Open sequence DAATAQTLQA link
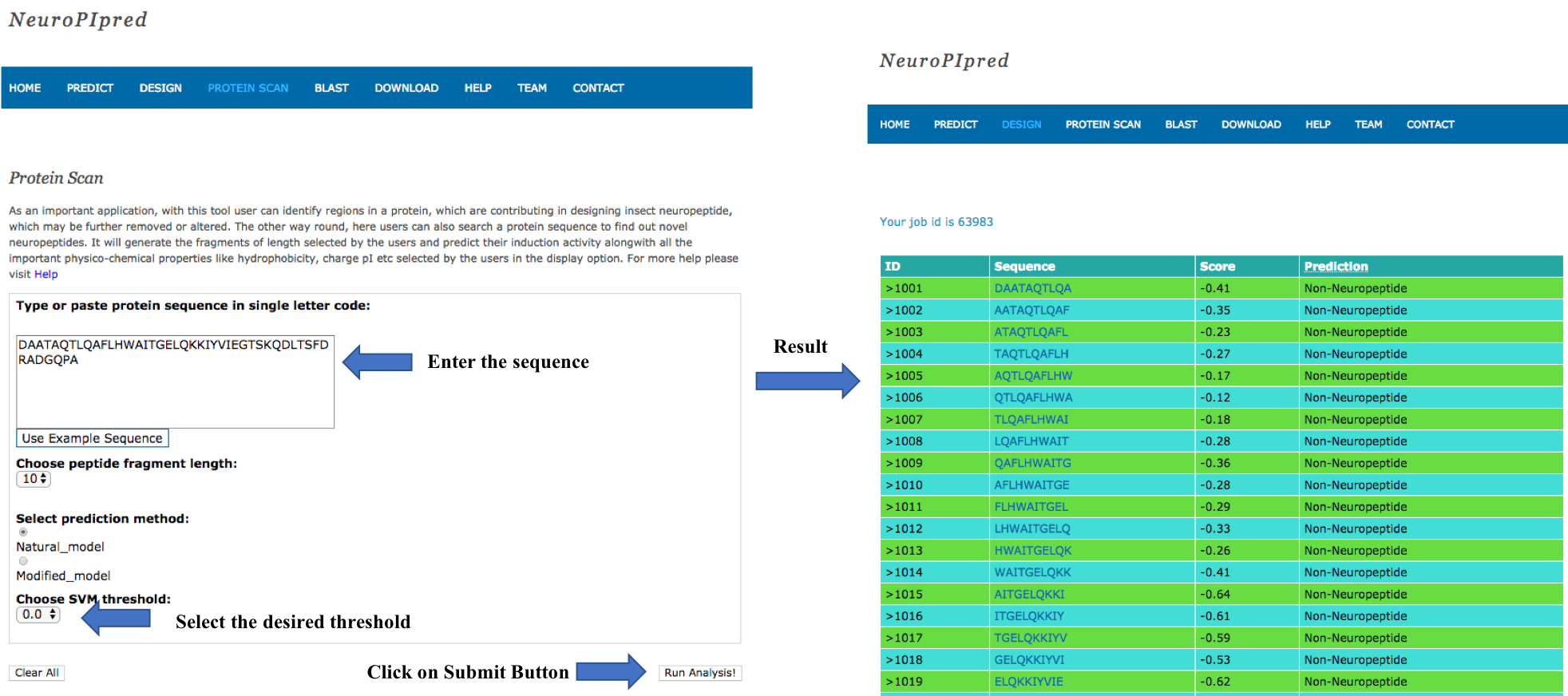Image resolution: width=1568 pixels, height=696 pixels. pyautogui.click(x=1032, y=288)
